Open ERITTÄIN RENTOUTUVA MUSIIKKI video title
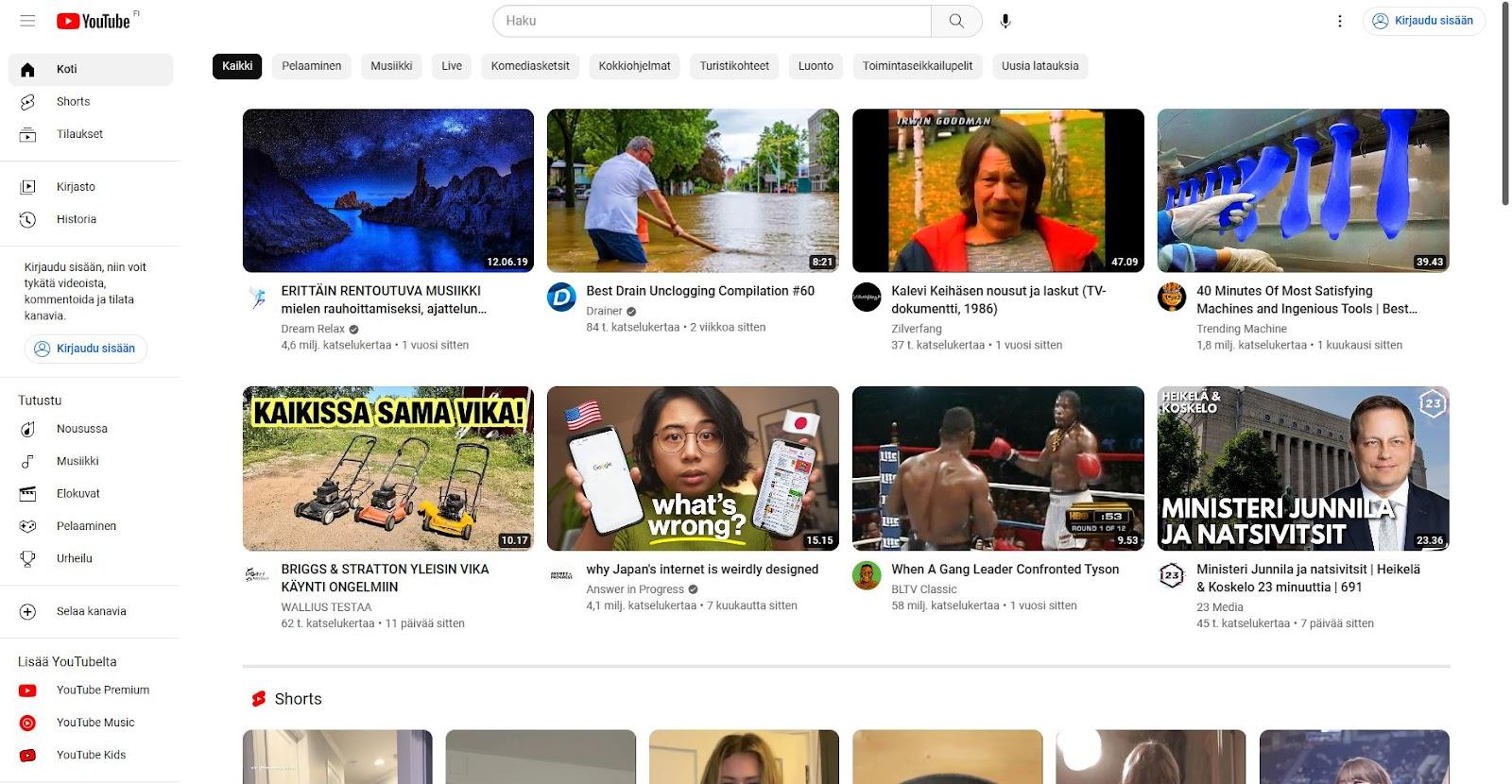 coord(384,299)
